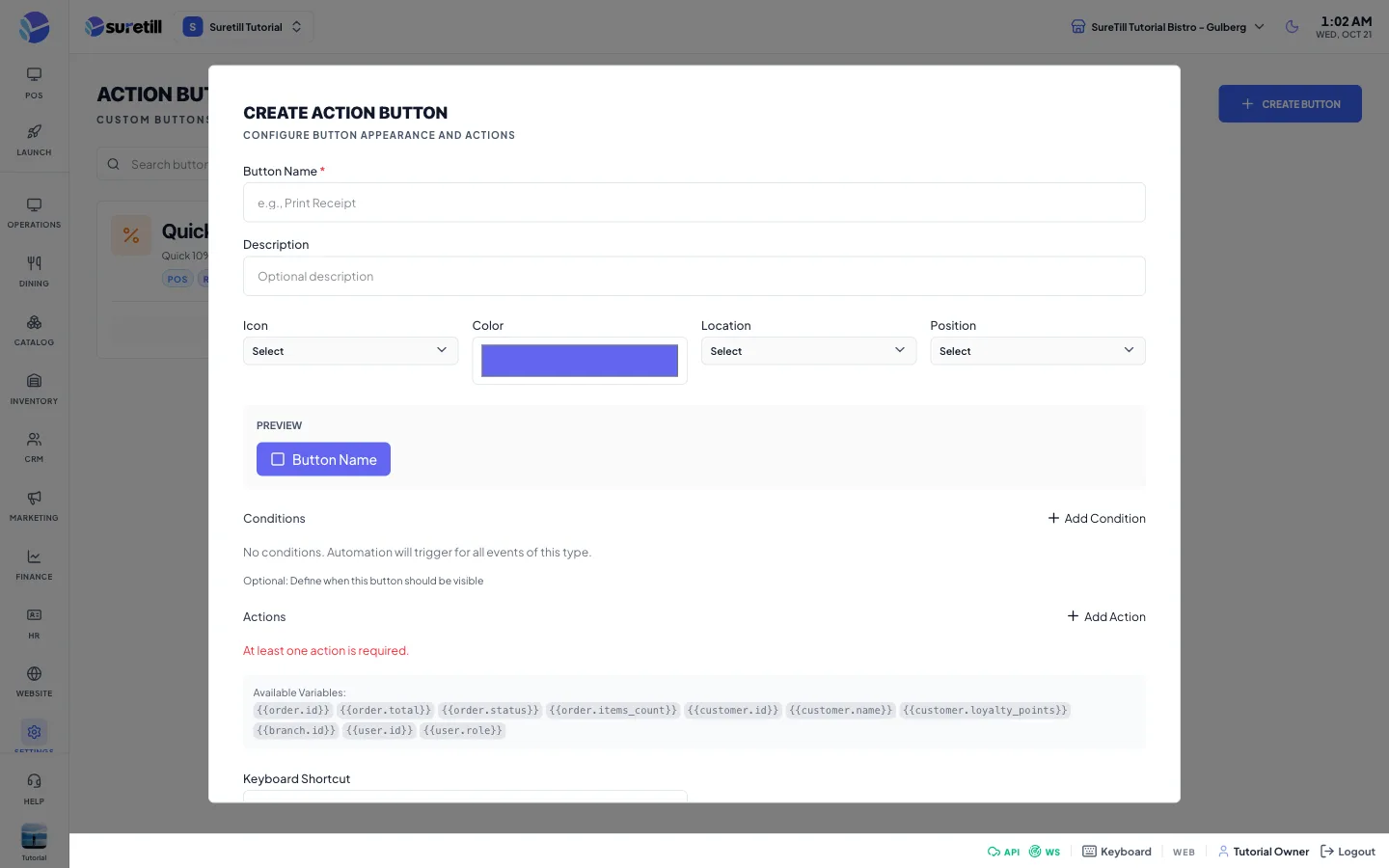Viewport: 1389px width, 868px height.
Task: Open Operations in the sidebar
Action: (34, 212)
